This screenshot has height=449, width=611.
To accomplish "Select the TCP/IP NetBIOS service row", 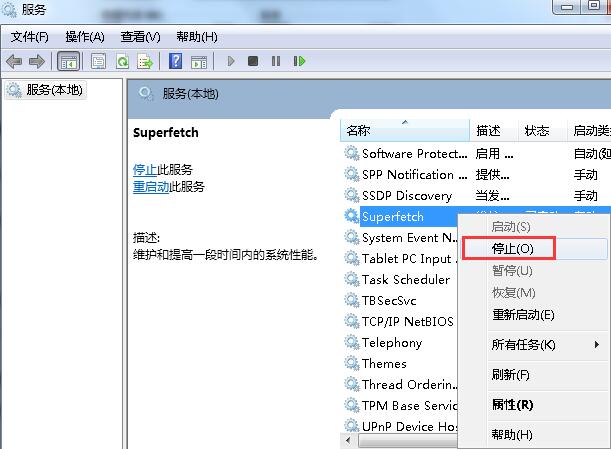I will point(401,322).
